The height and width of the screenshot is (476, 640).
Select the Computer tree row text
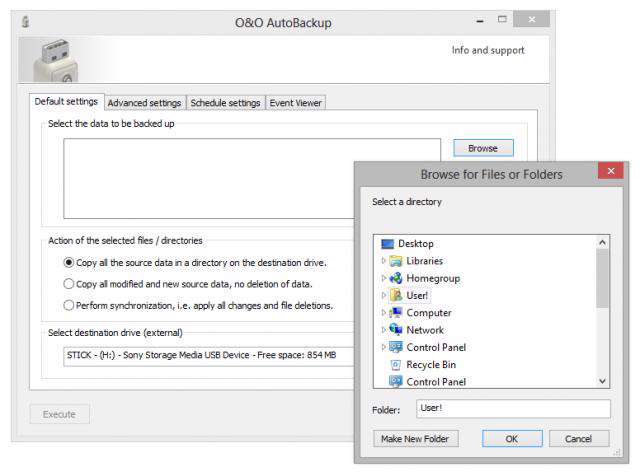(x=429, y=313)
